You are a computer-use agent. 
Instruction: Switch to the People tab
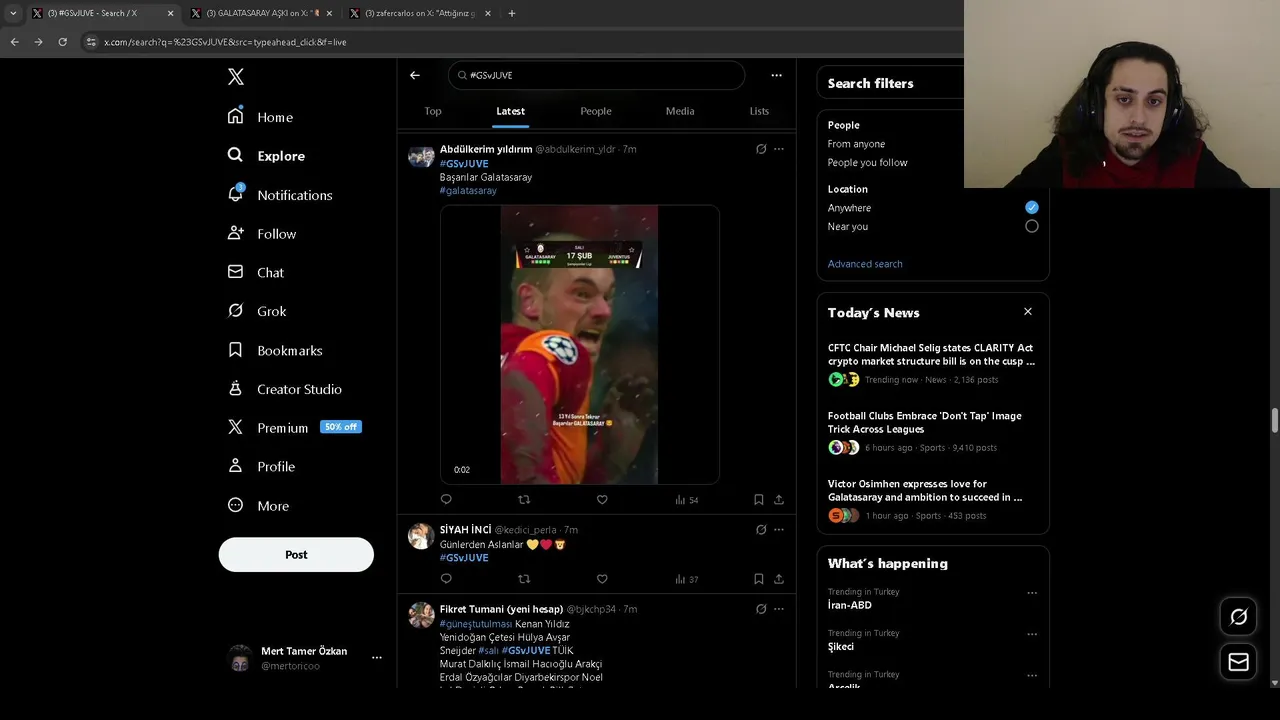pyautogui.click(x=596, y=111)
